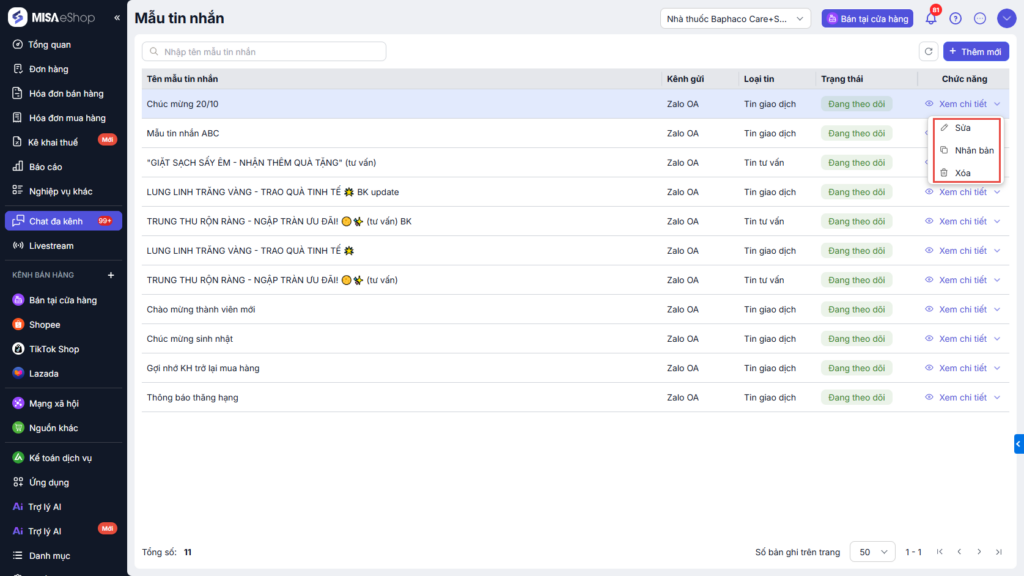The width and height of the screenshot is (1024, 576).
Task: Open the Lazada channel in the sidebar
Action: [x=43, y=373]
